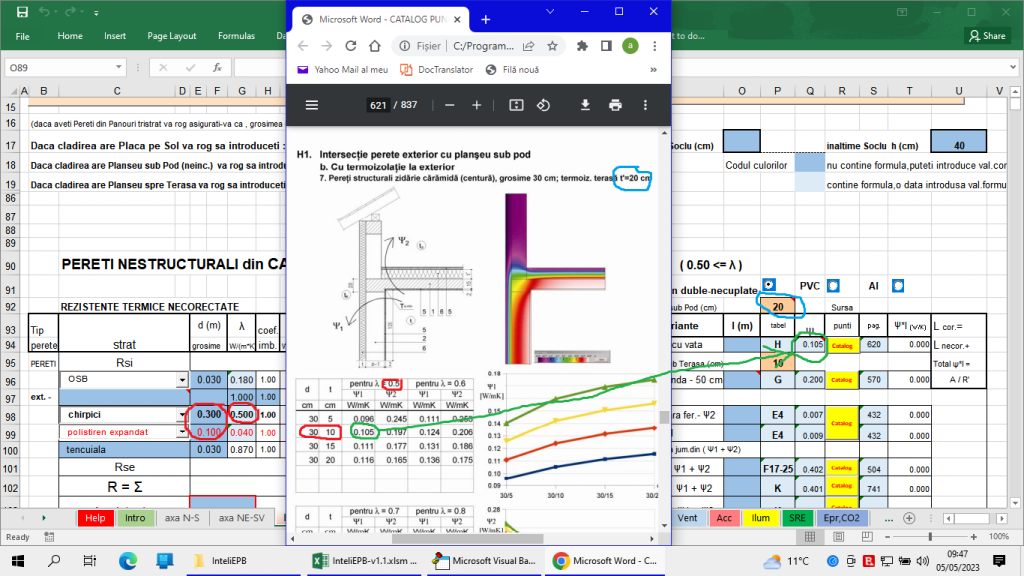Switch to the Page Layout ribbon tab

click(171, 34)
